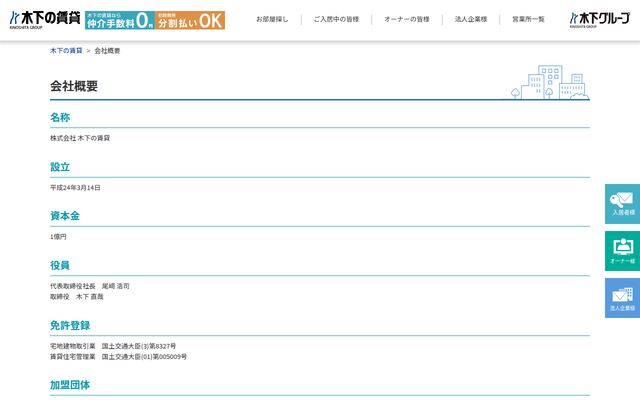Open the 木下グループ logo link
The image size is (640, 400).
(600, 20)
